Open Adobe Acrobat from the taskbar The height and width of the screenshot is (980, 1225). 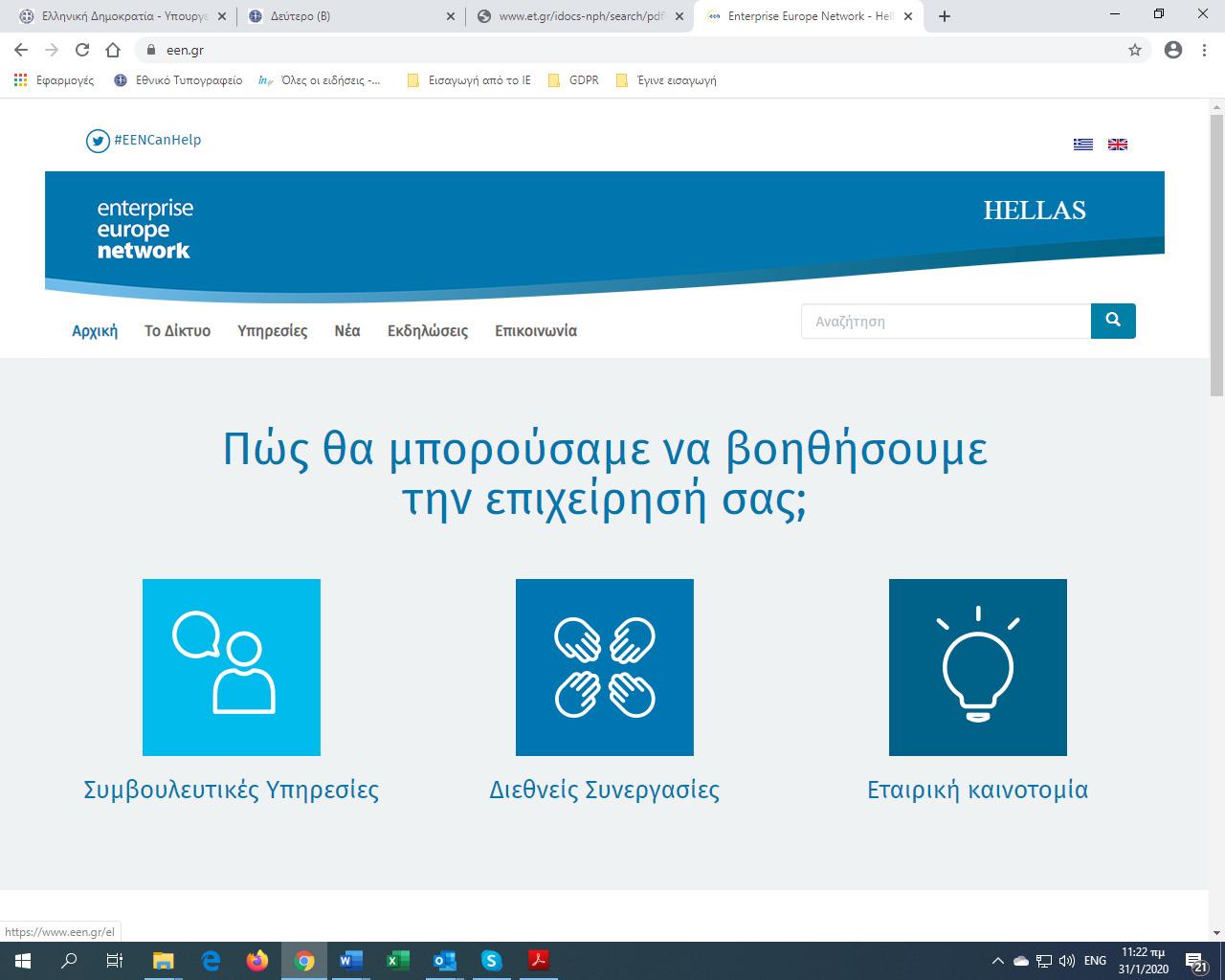coord(539,961)
